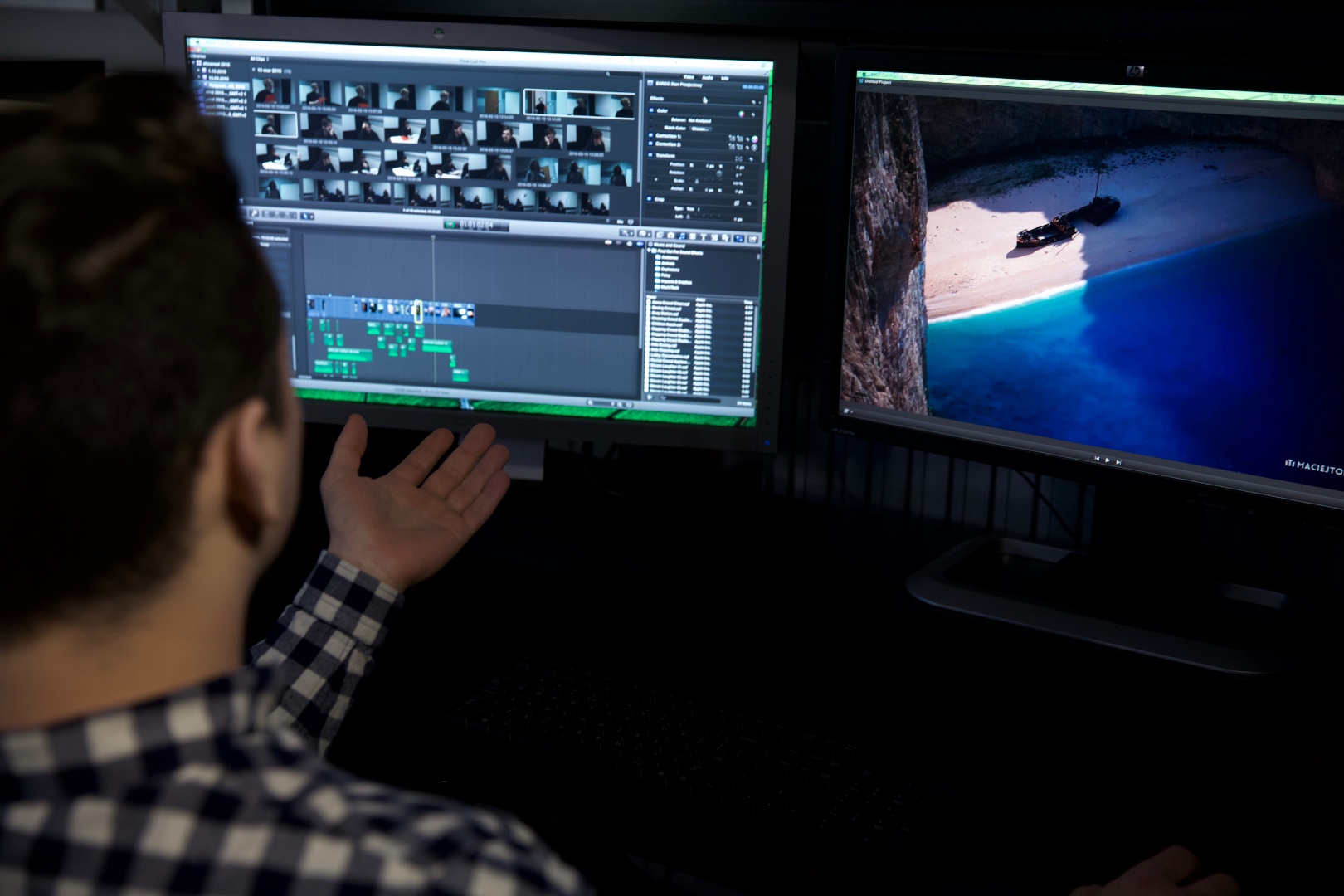This screenshot has height=896, width=1344.
Task: Click Play in the right monitor viewer
Action: point(1107,459)
